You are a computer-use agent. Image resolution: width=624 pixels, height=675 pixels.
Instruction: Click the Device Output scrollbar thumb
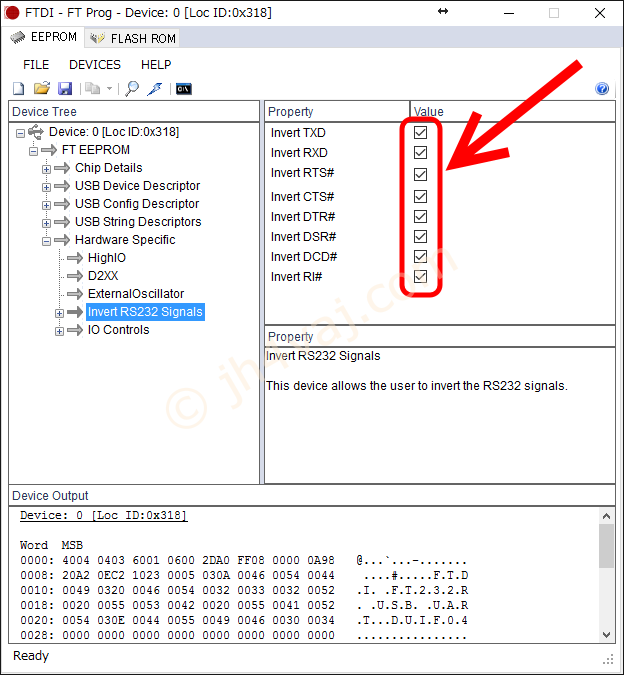click(606, 546)
